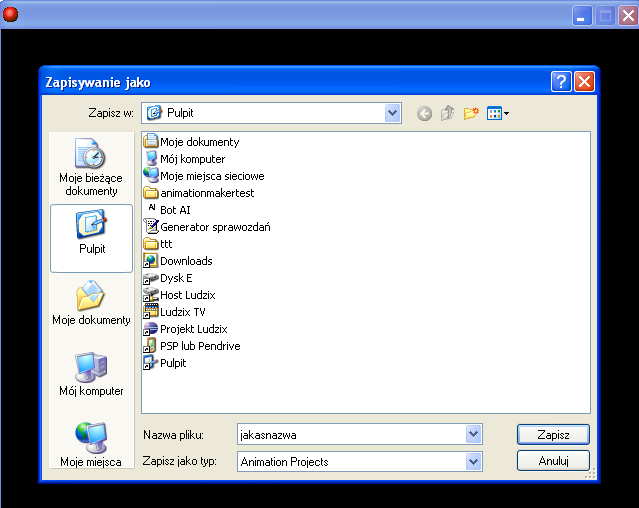639x508 pixels.
Task: Select the Generator sprawozdań item
Action: (x=214, y=227)
